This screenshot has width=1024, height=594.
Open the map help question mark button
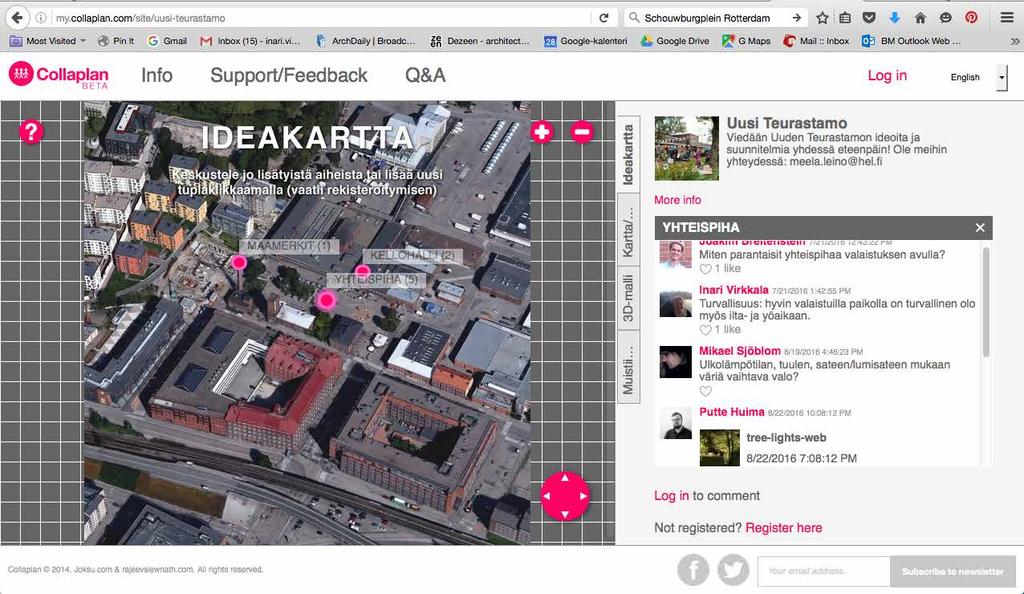pos(31,132)
